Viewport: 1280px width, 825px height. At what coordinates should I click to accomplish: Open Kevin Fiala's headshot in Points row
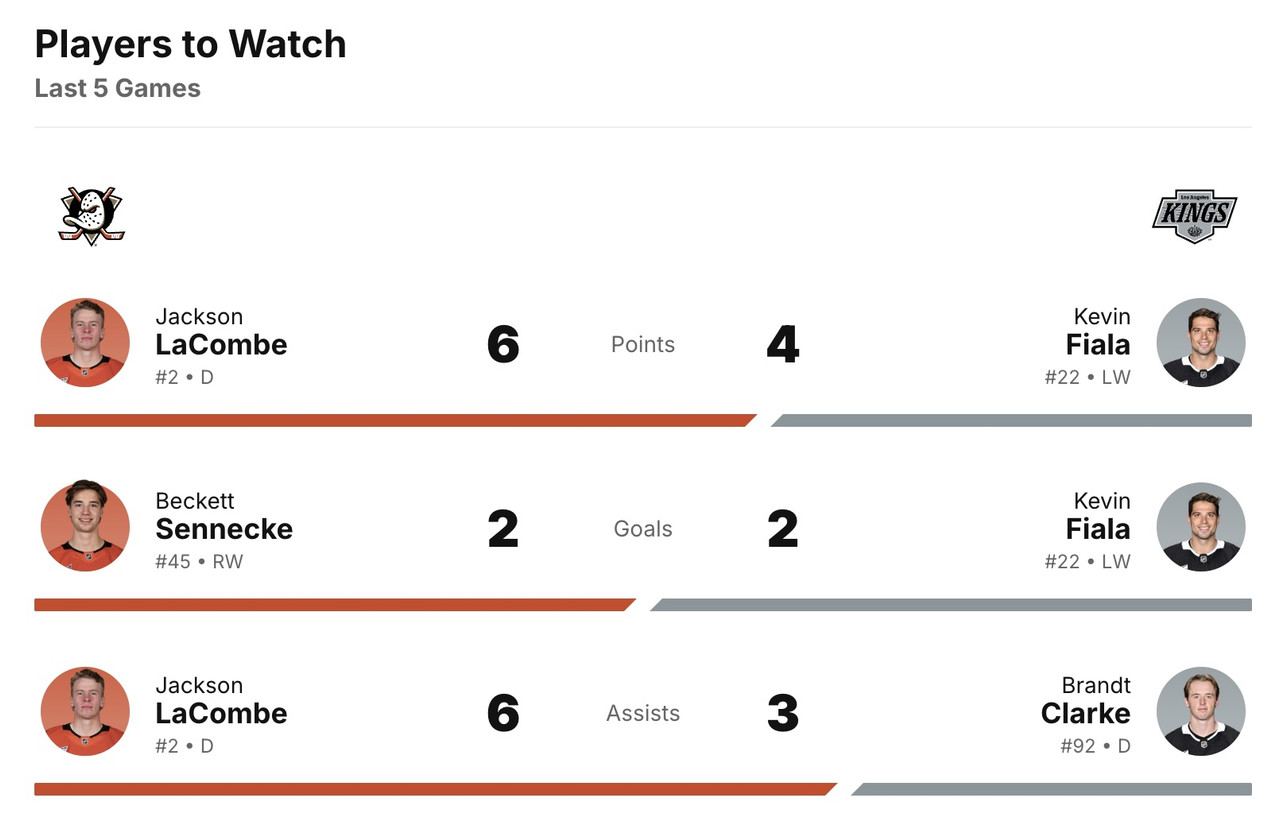[x=1200, y=343]
